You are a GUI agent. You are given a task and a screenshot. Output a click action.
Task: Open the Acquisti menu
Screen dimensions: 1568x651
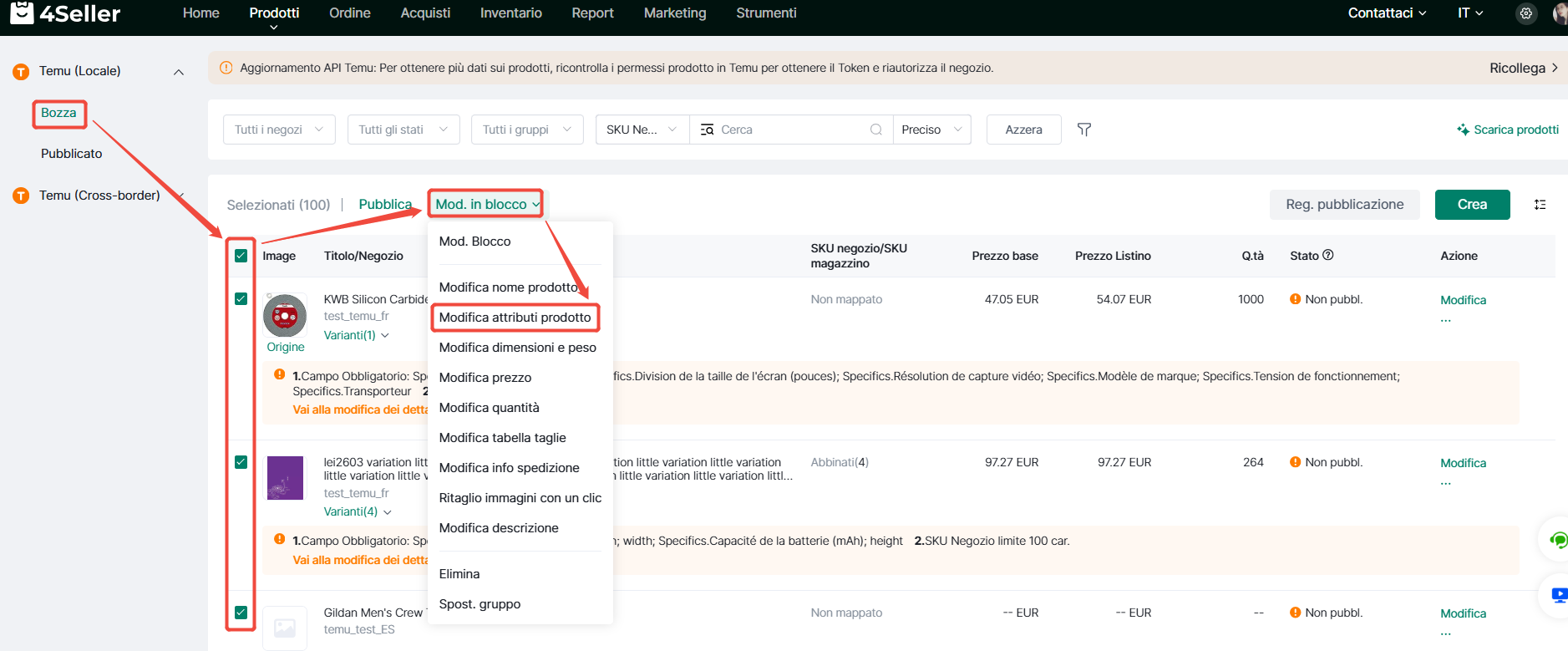[425, 13]
